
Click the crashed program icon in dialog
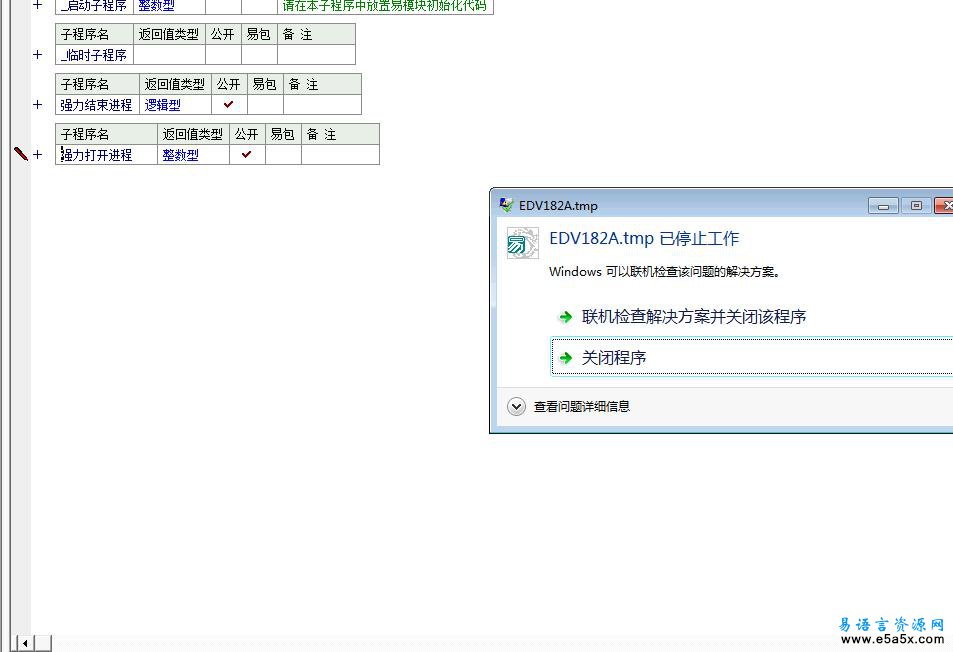coord(523,243)
